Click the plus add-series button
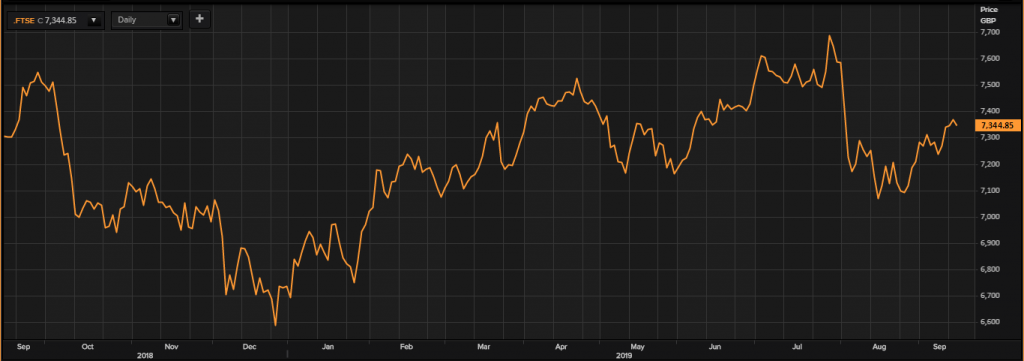The width and height of the screenshot is (1024, 361). click(x=200, y=20)
